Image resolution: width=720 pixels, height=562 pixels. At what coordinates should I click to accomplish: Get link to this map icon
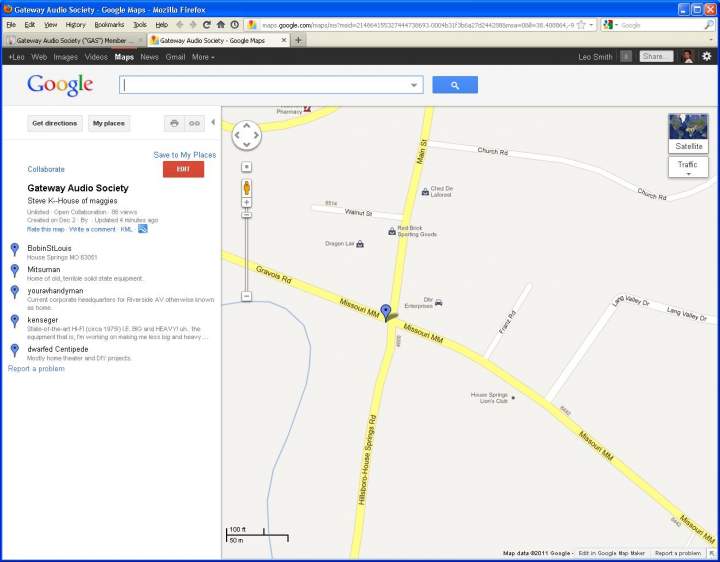194,123
